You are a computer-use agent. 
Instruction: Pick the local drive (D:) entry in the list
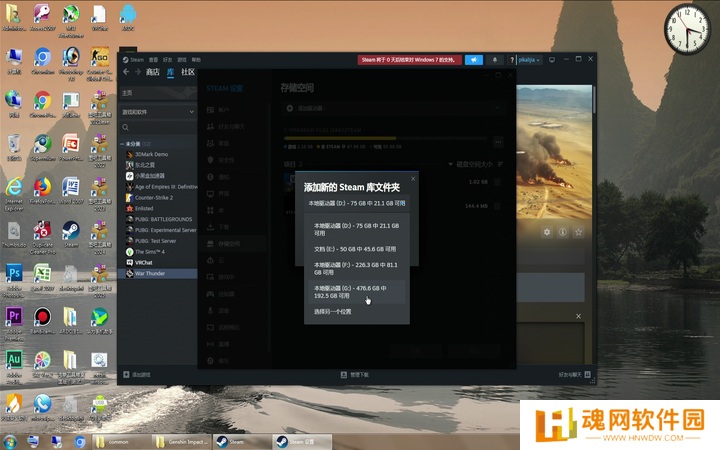tap(357, 229)
